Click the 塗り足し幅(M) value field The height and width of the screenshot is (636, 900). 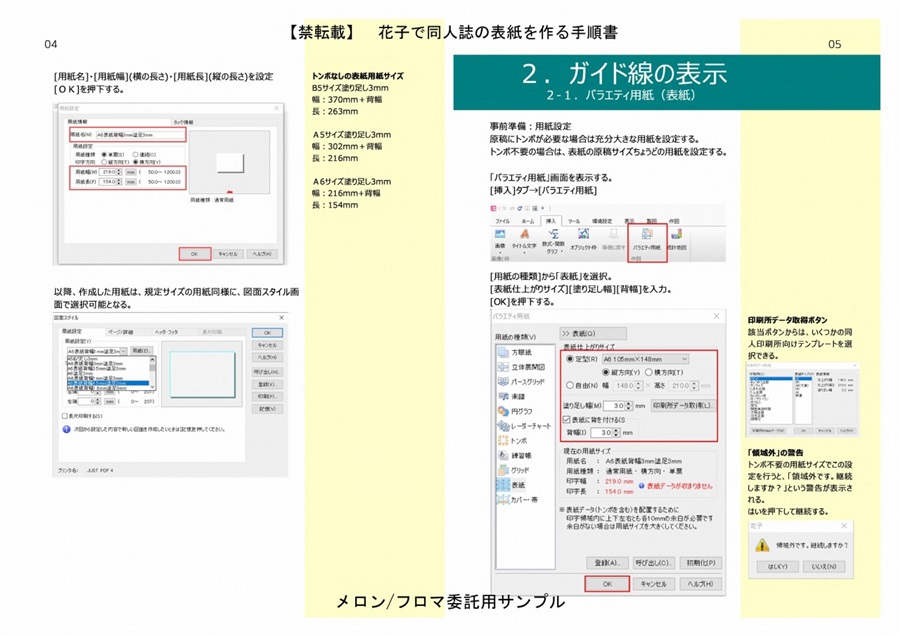[x=614, y=405]
